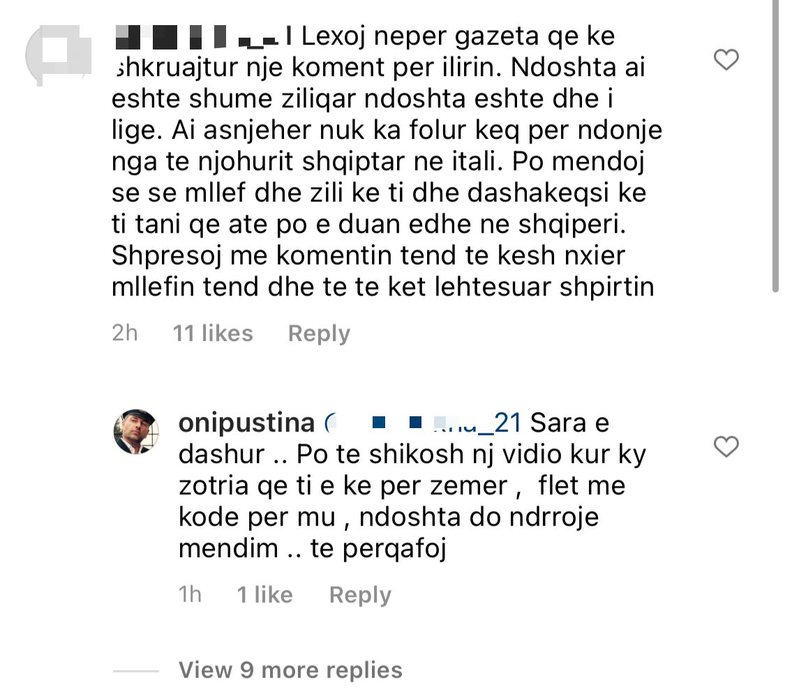Screen dimensions: 785x691
Task: Click the short line beside View 9 more replies
Action: [x=137, y=670]
